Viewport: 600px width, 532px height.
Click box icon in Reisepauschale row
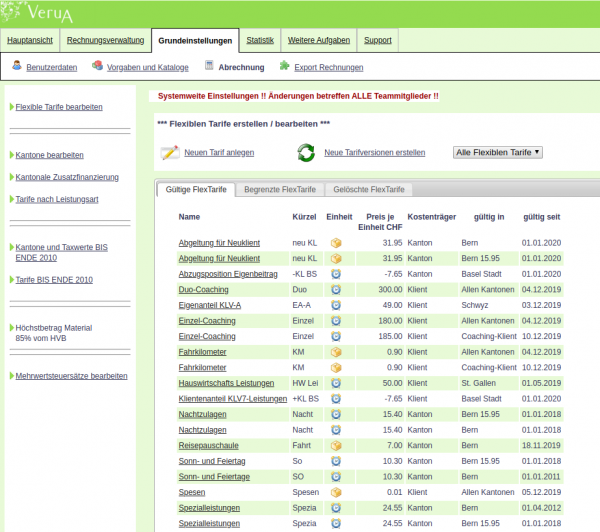click(x=336, y=446)
